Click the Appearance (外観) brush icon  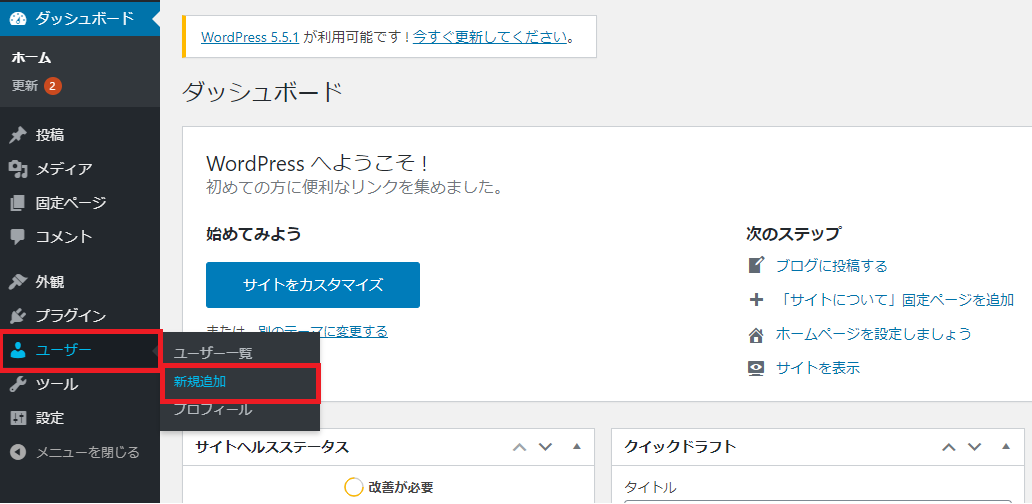(18, 282)
